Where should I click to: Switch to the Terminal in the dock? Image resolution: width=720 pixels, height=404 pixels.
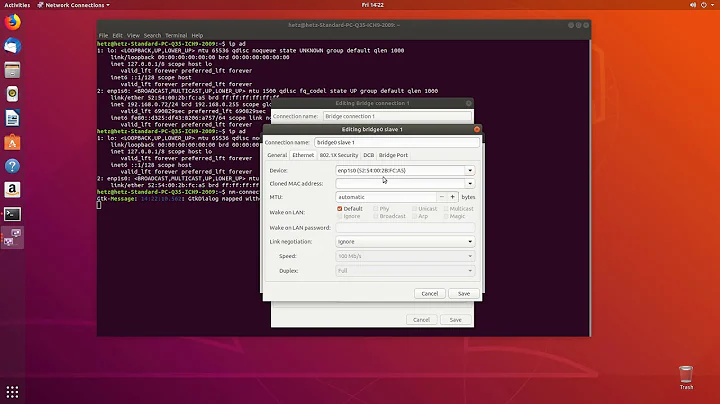point(13,213)
